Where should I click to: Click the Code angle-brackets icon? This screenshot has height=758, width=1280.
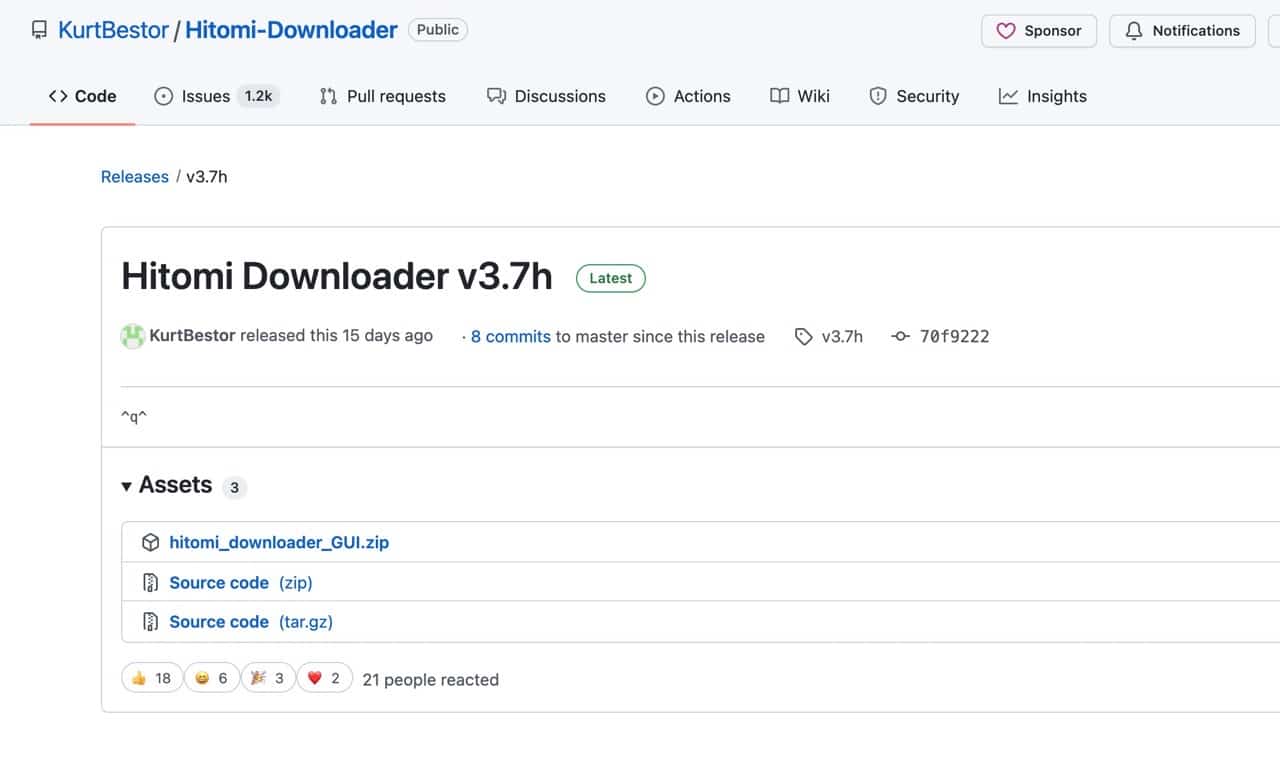point(58,96)
